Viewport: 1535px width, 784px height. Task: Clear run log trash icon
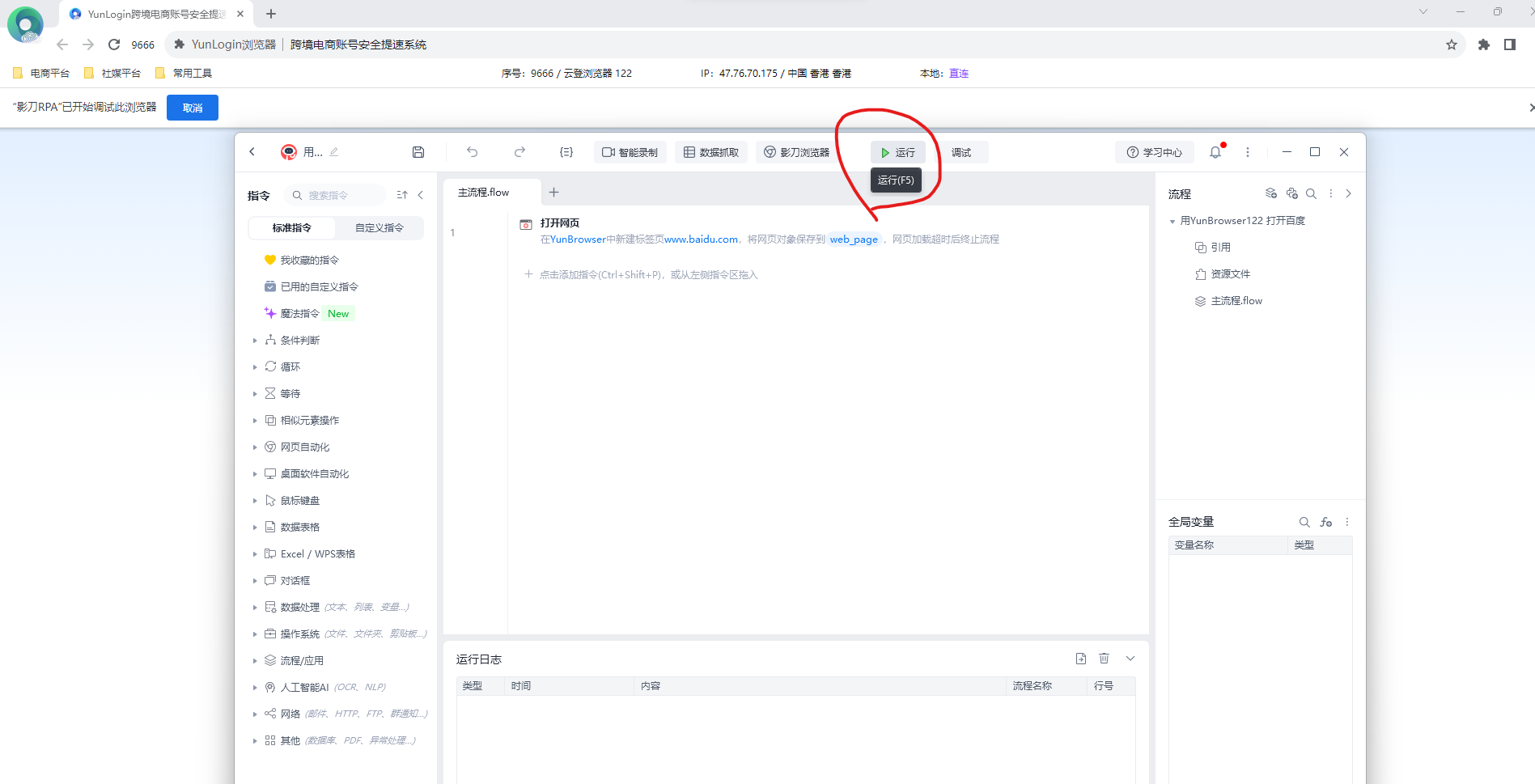tap(1104, 659)
